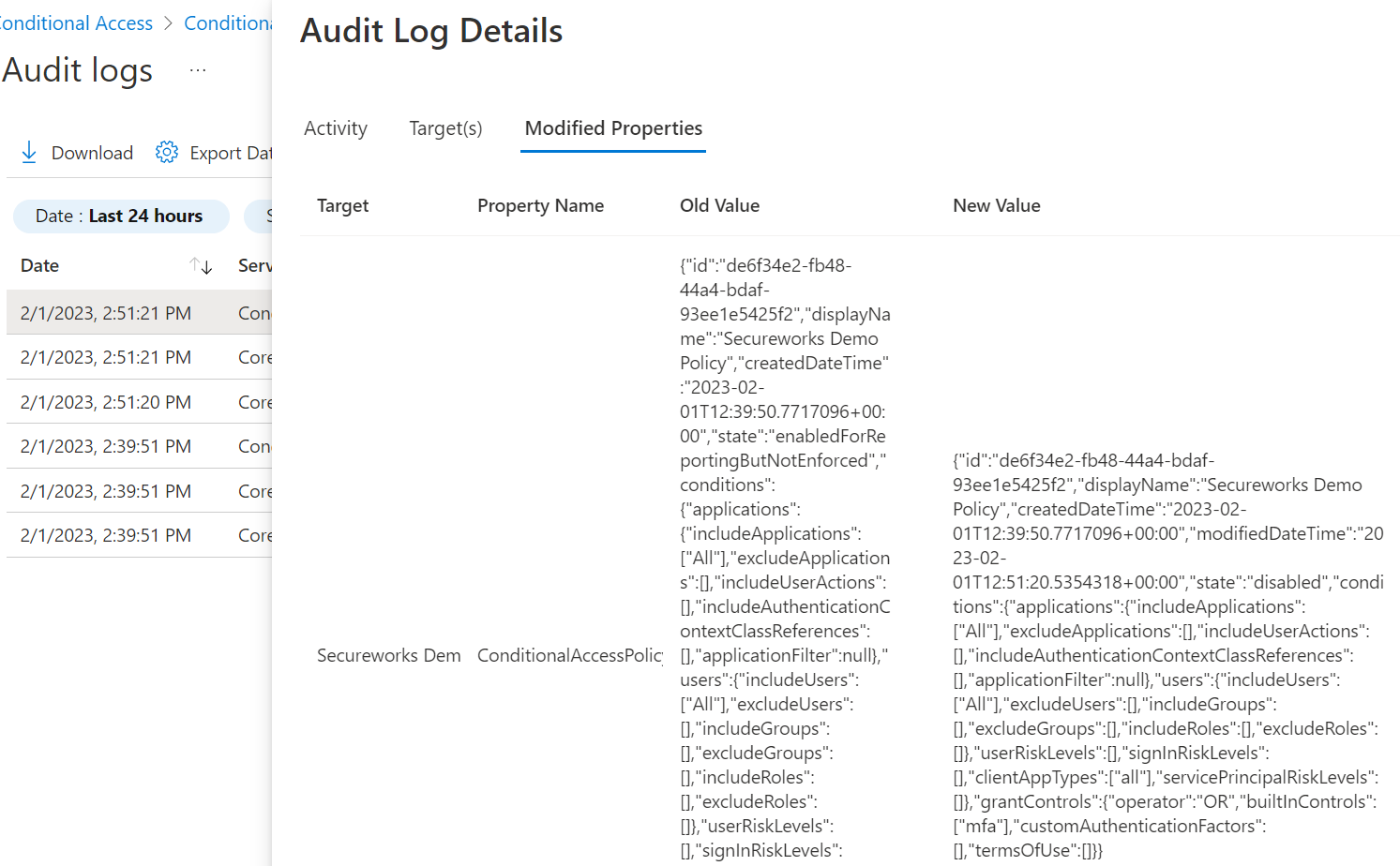Click the Old Value column header
Image resolution: width=1400 pixels, height=866 pixels.
coord(719,205)
